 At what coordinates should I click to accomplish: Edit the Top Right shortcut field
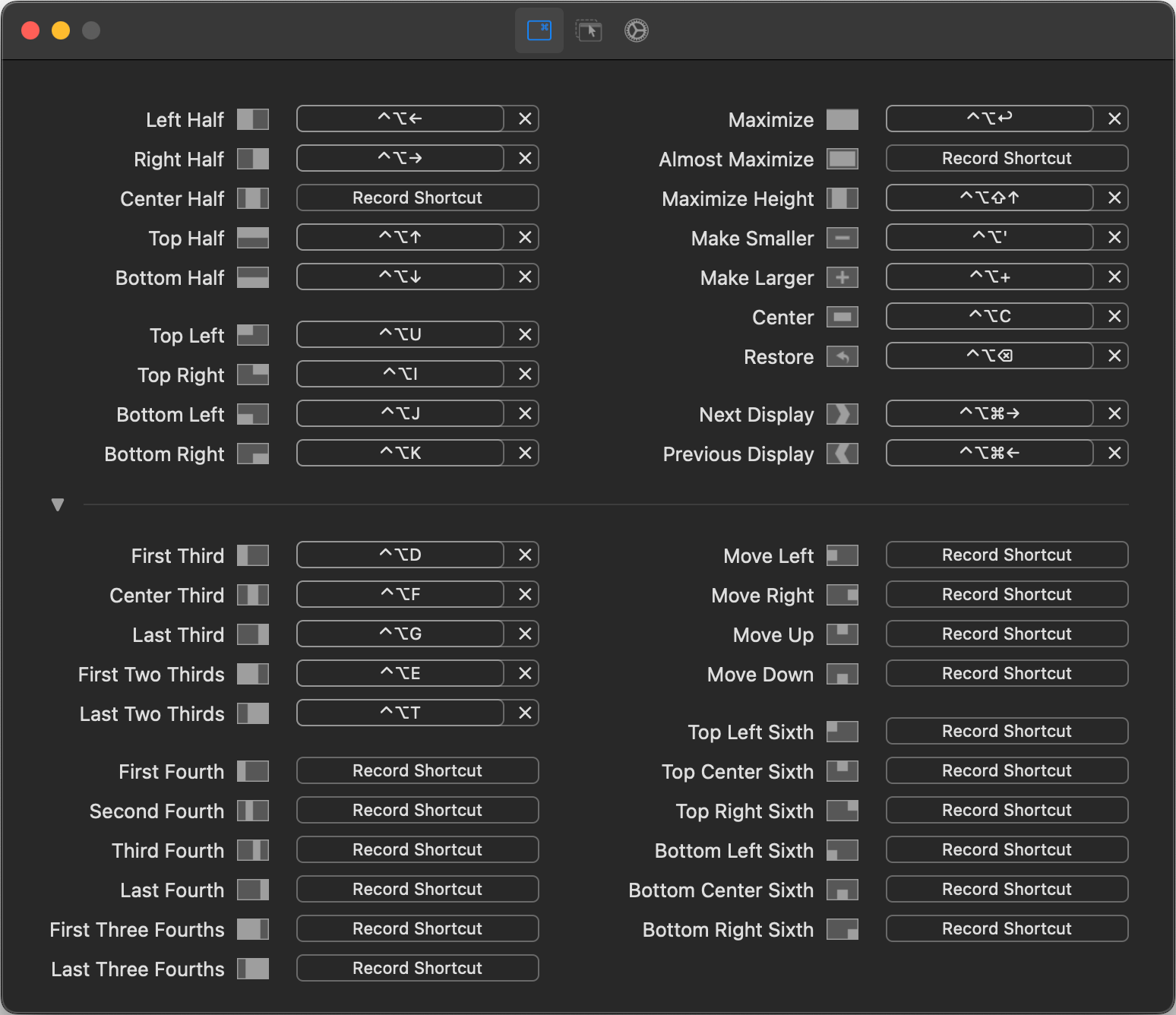point(400,374)
